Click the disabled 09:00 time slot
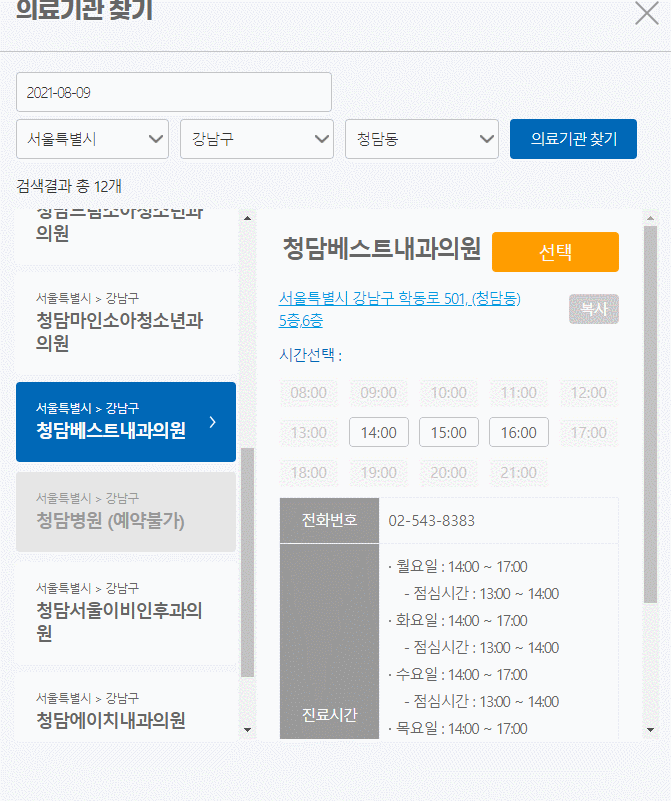This screenshot has height=801, width=671. coord(378,392)
